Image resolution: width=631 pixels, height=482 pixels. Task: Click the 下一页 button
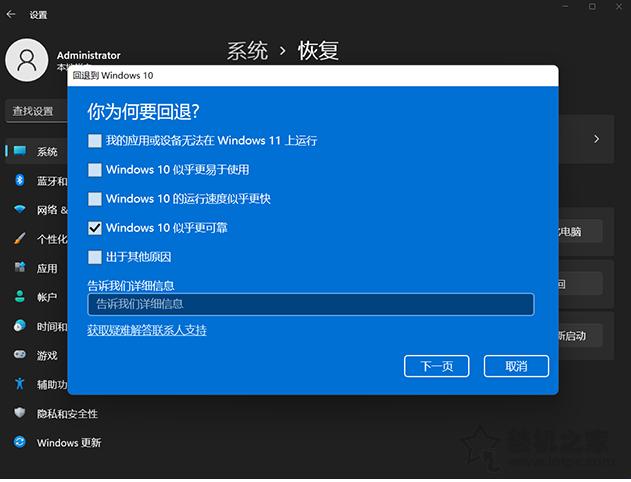point(437,366)
